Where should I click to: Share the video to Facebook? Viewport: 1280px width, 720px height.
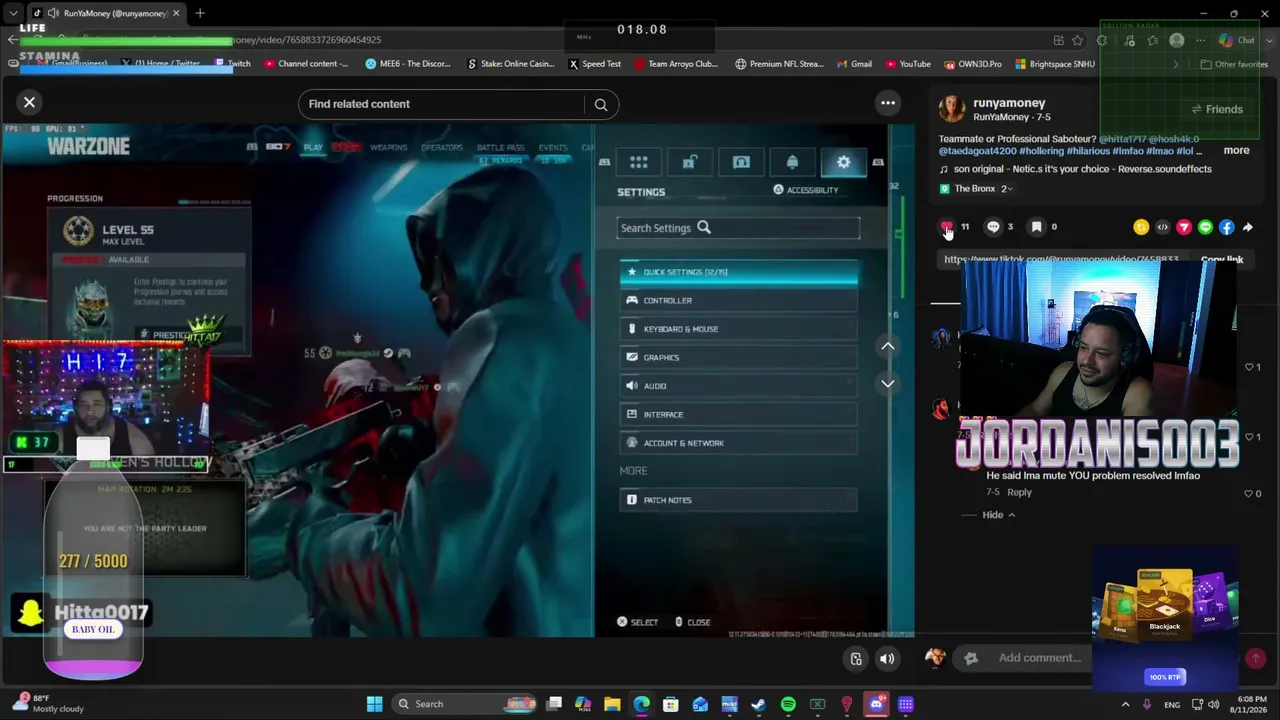point(1227,227)
